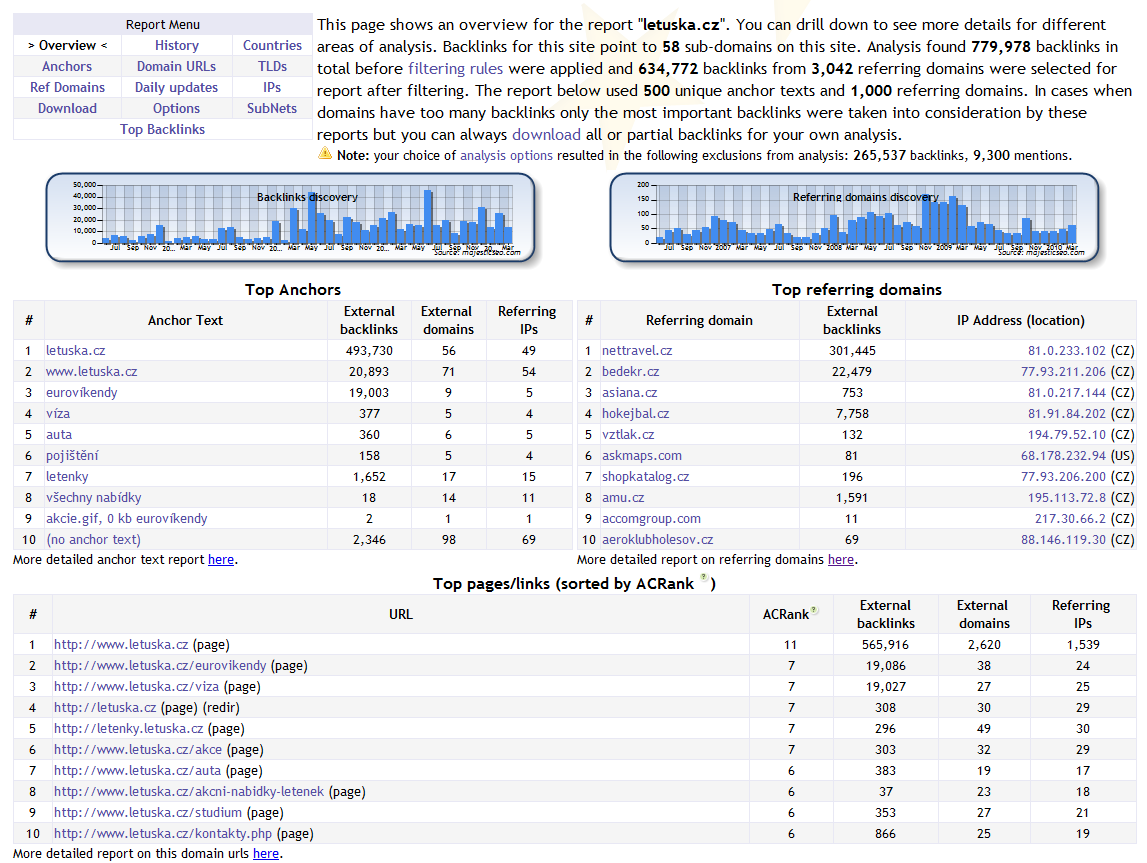
Task: Open referring domain askmaps.com
Action: 642,456
